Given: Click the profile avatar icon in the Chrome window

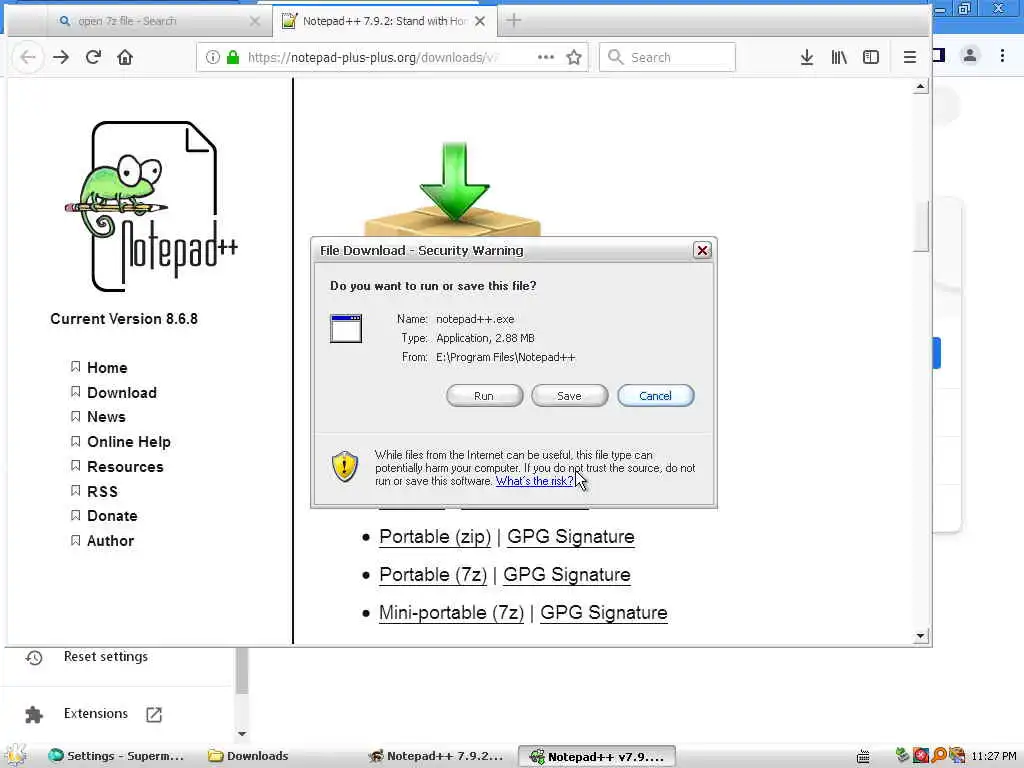Looking at the screenshot, I should (970, 56).
